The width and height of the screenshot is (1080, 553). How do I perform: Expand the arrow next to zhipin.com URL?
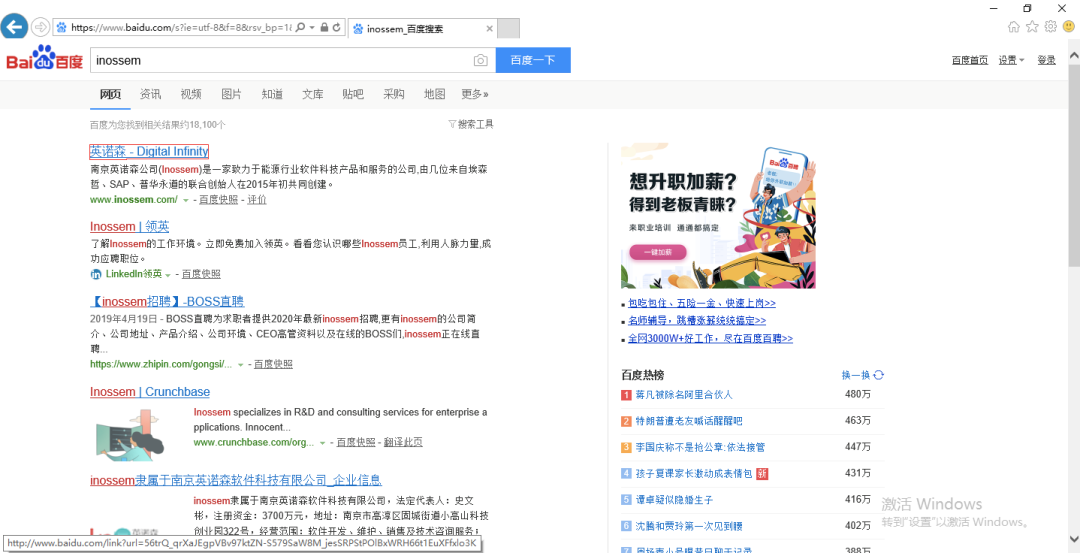(240, 365)
